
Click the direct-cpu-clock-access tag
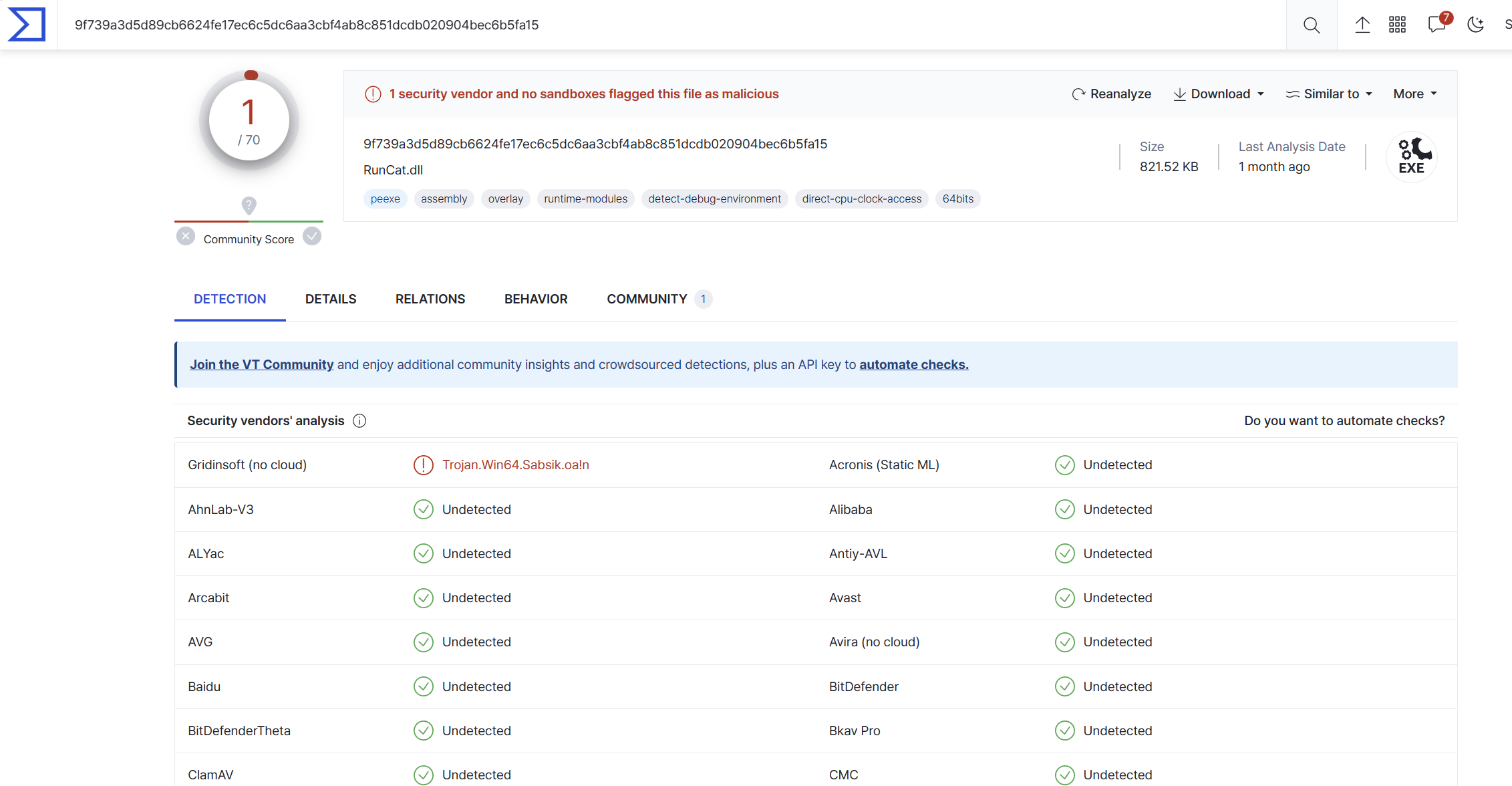[x=862, y=199]
